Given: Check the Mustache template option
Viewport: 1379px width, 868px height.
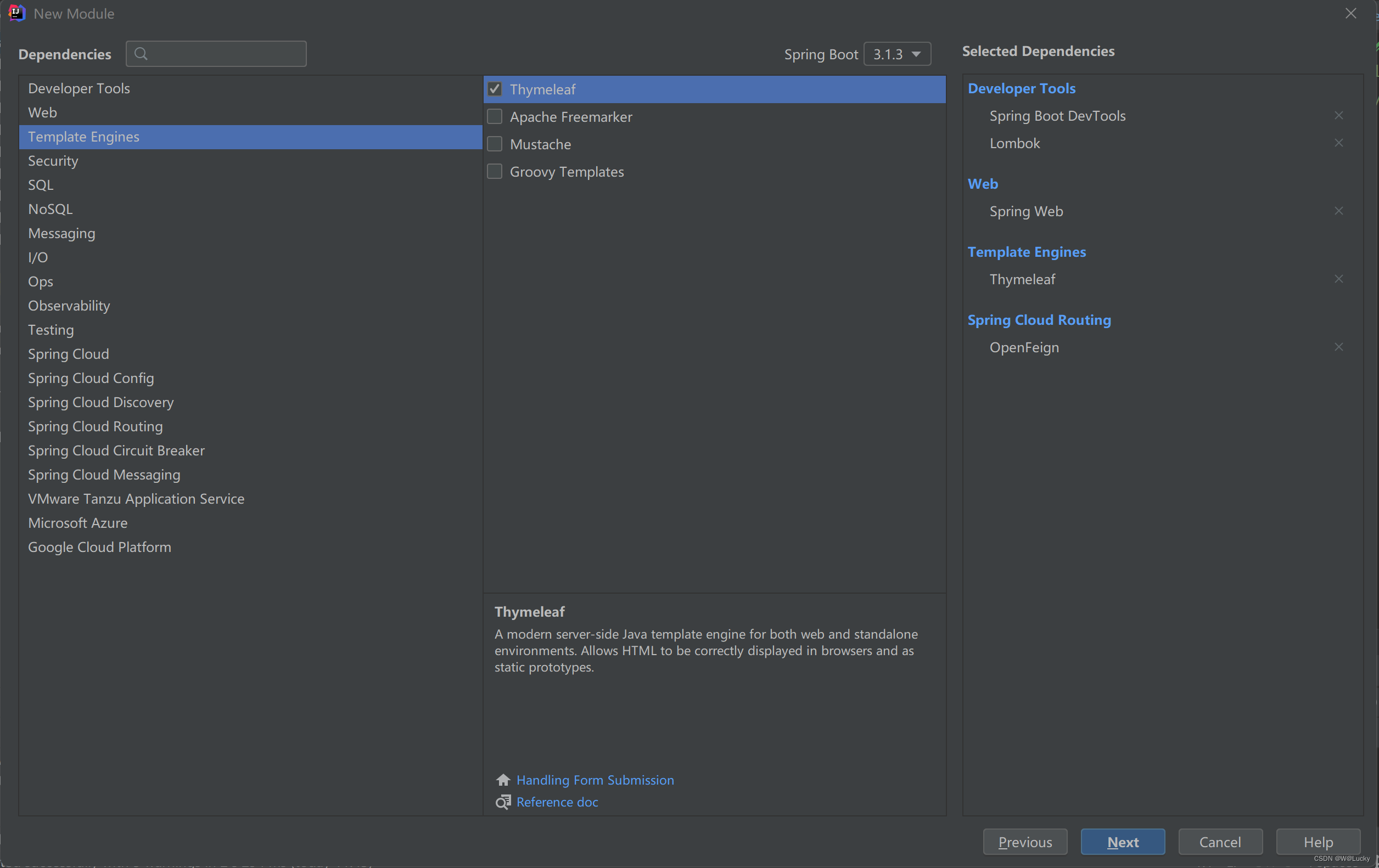Looking at the screenshot, I should point(494,144).
